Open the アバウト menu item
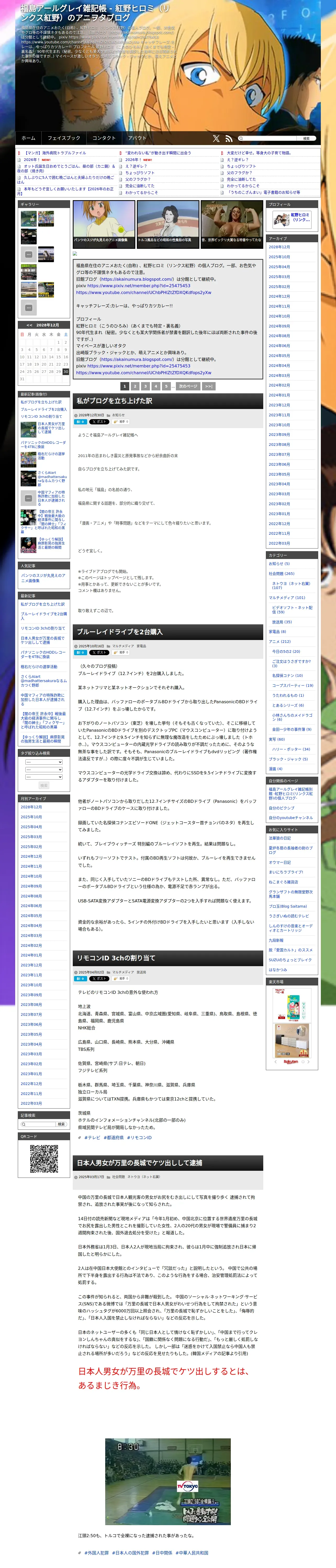336x1568 pixels. (137, 138)
